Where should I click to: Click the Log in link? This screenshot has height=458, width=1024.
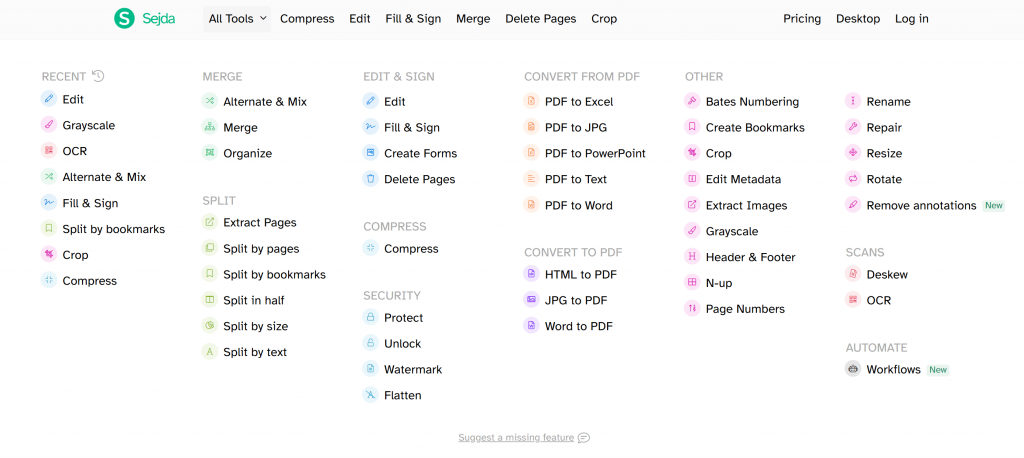tap(912, 19)
